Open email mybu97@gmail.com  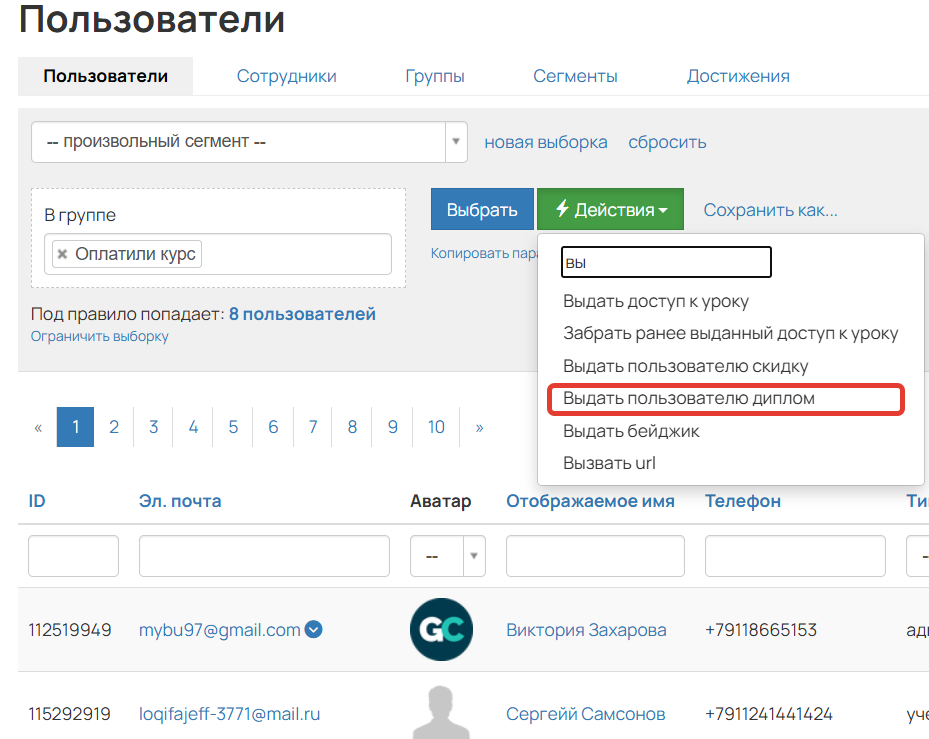(x=220, y=630)
